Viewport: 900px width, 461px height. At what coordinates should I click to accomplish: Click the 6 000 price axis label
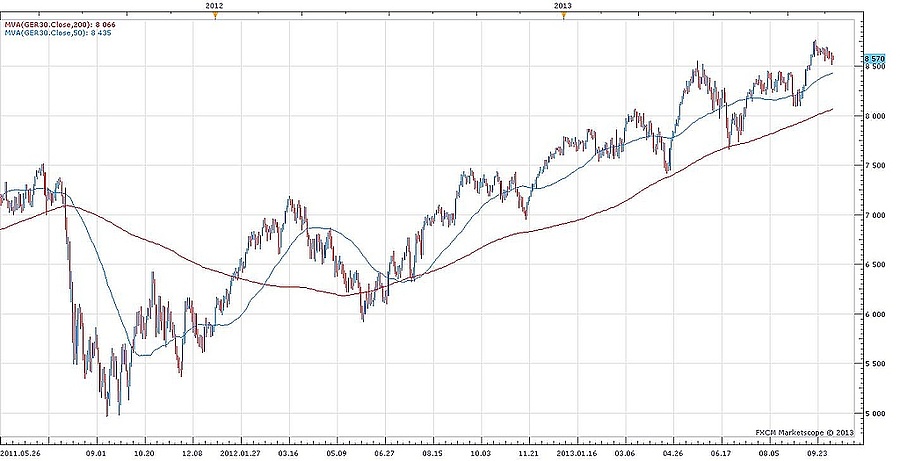tap(875, 315)
